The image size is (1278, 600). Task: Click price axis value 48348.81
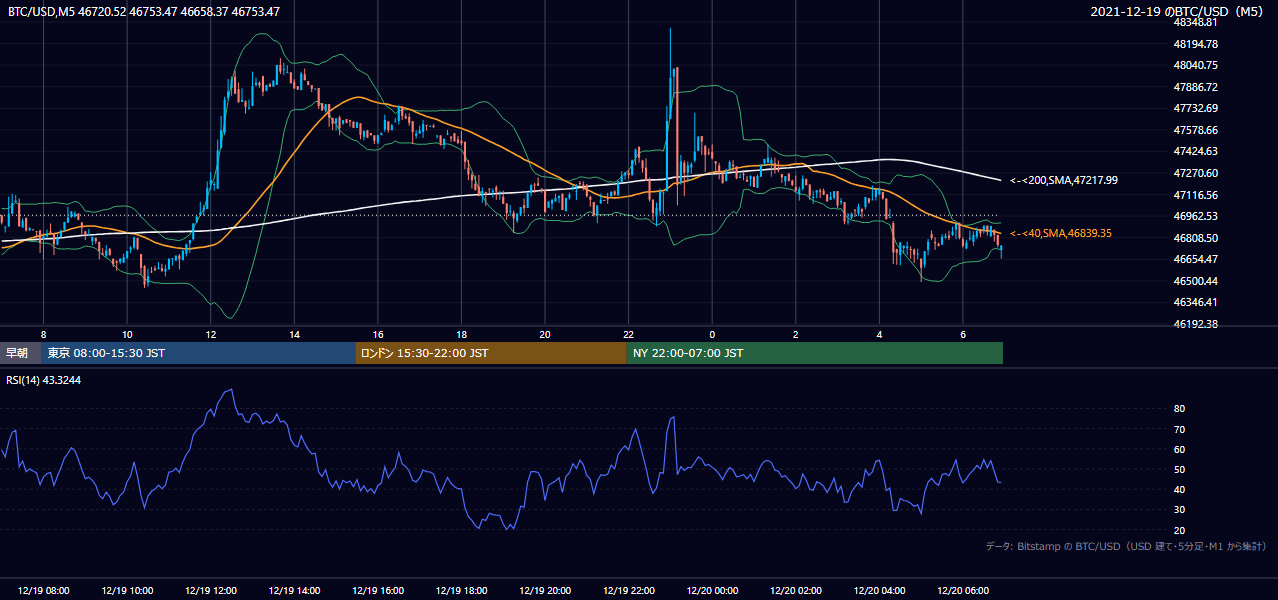tap(1196, 22)
